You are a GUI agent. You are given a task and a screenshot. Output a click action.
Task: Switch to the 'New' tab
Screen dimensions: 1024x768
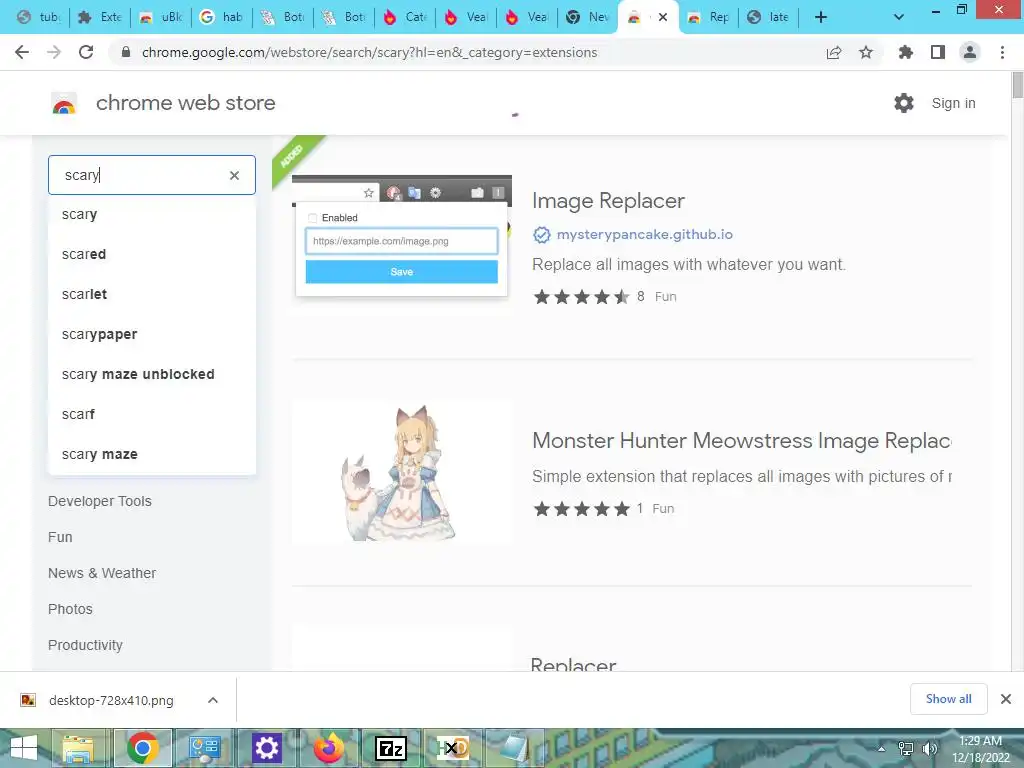click(588, 17)
